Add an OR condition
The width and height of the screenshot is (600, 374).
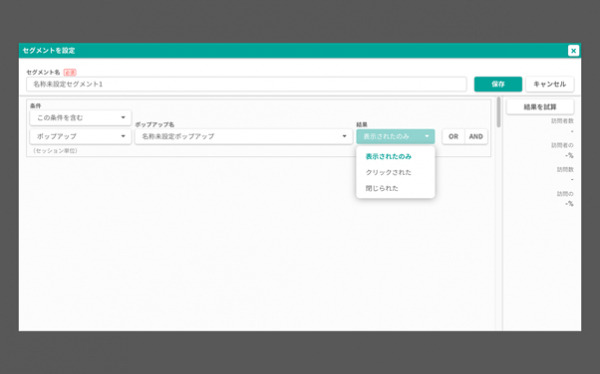[453, 136]
